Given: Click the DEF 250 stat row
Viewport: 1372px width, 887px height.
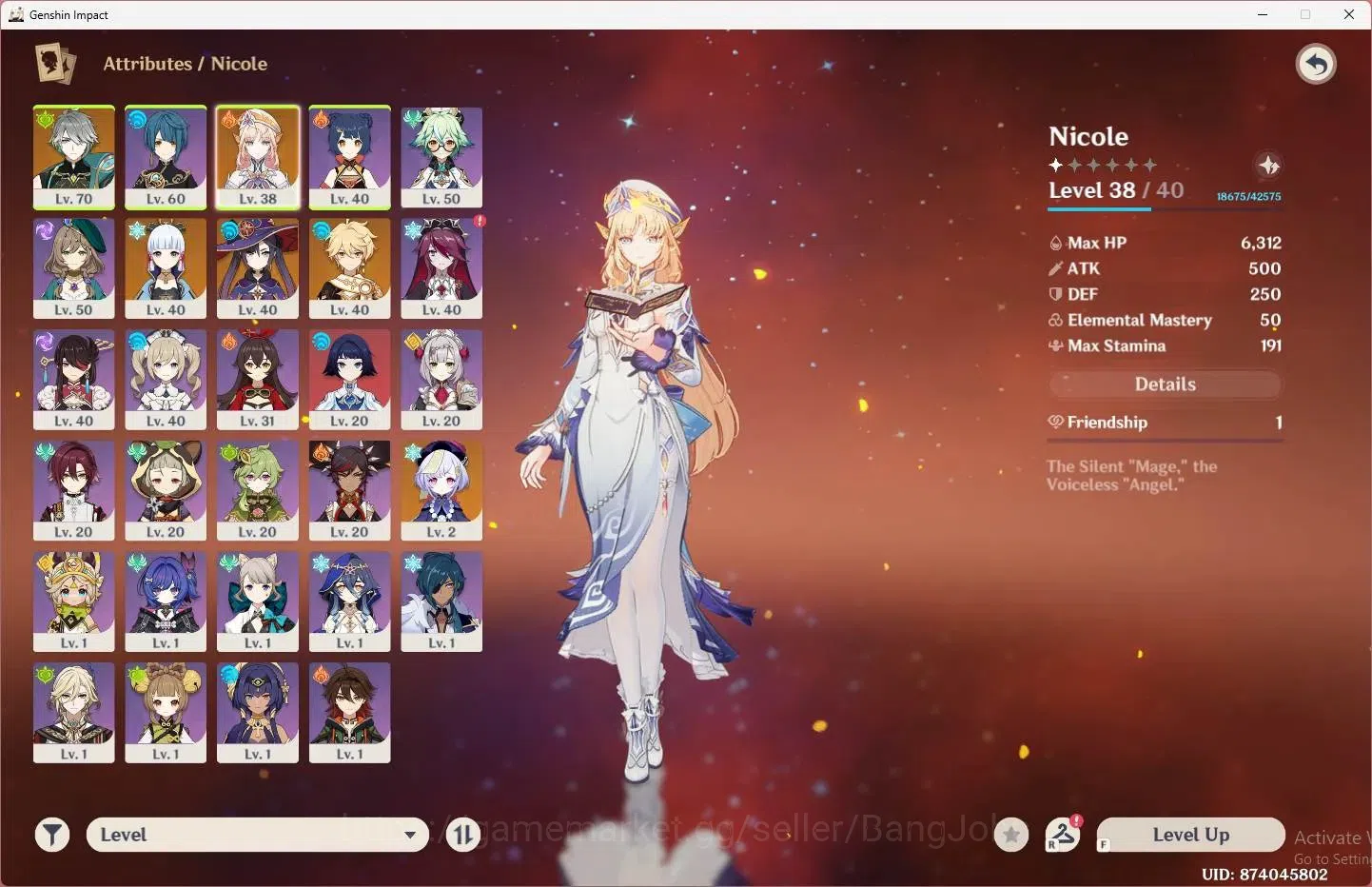Looking at the screenshot, I should (1165, 294).
